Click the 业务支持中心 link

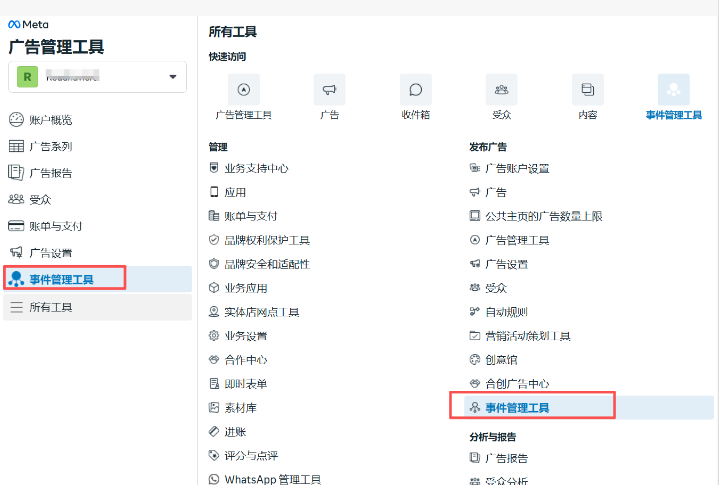point(256,168)
